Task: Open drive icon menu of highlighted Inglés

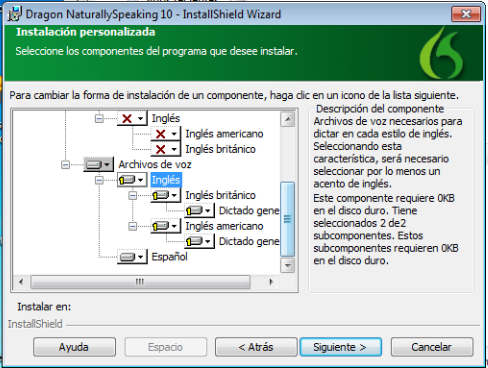Action: (132, 180)
